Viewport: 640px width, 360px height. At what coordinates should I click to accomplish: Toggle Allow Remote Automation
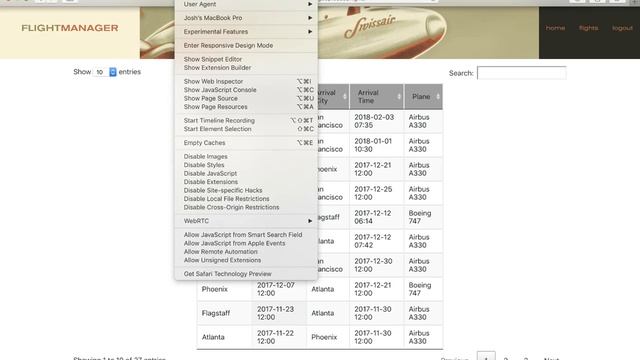(246, 252)
